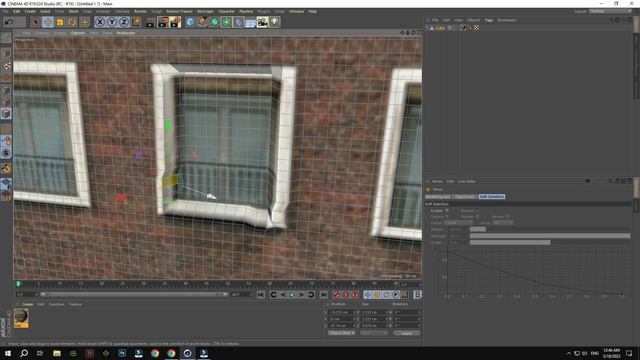Open the Layout dropdown
The height and width of the screenshot is (360, 640).
tap(611, 11)
